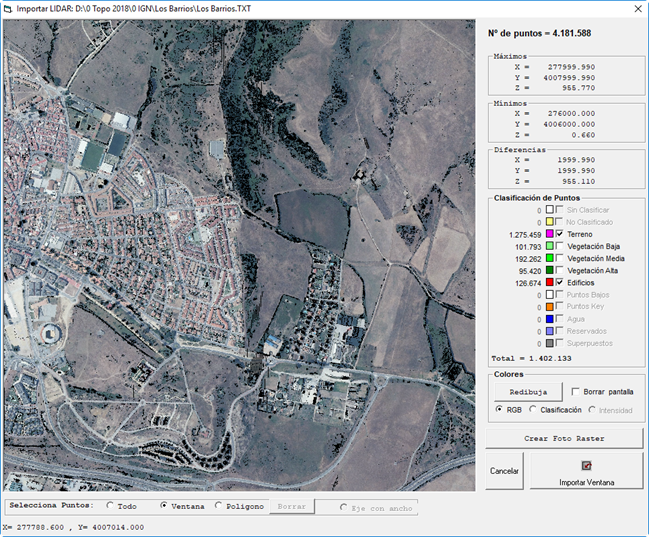This screenshot has height=537, width=649.
Task: Toggle the Reservados checkbox
Action: pos(560,330)
